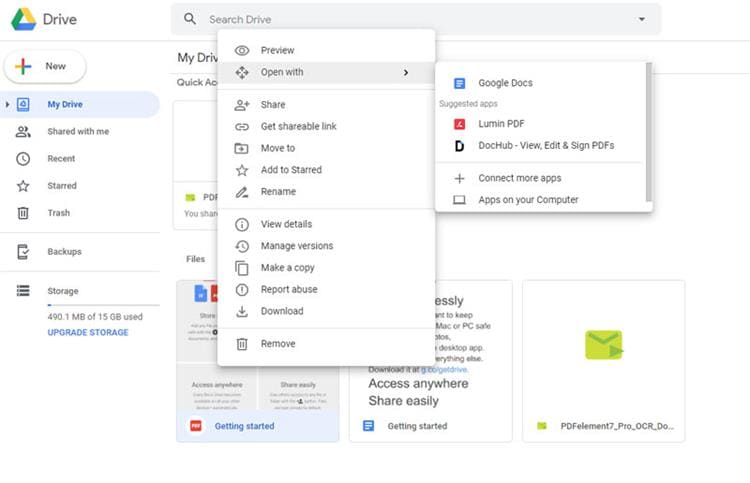Click the Starred star icon in sidebar
The height and width of the screenshot is (483, 750).
pyautogui.click(x=23, y=186)
